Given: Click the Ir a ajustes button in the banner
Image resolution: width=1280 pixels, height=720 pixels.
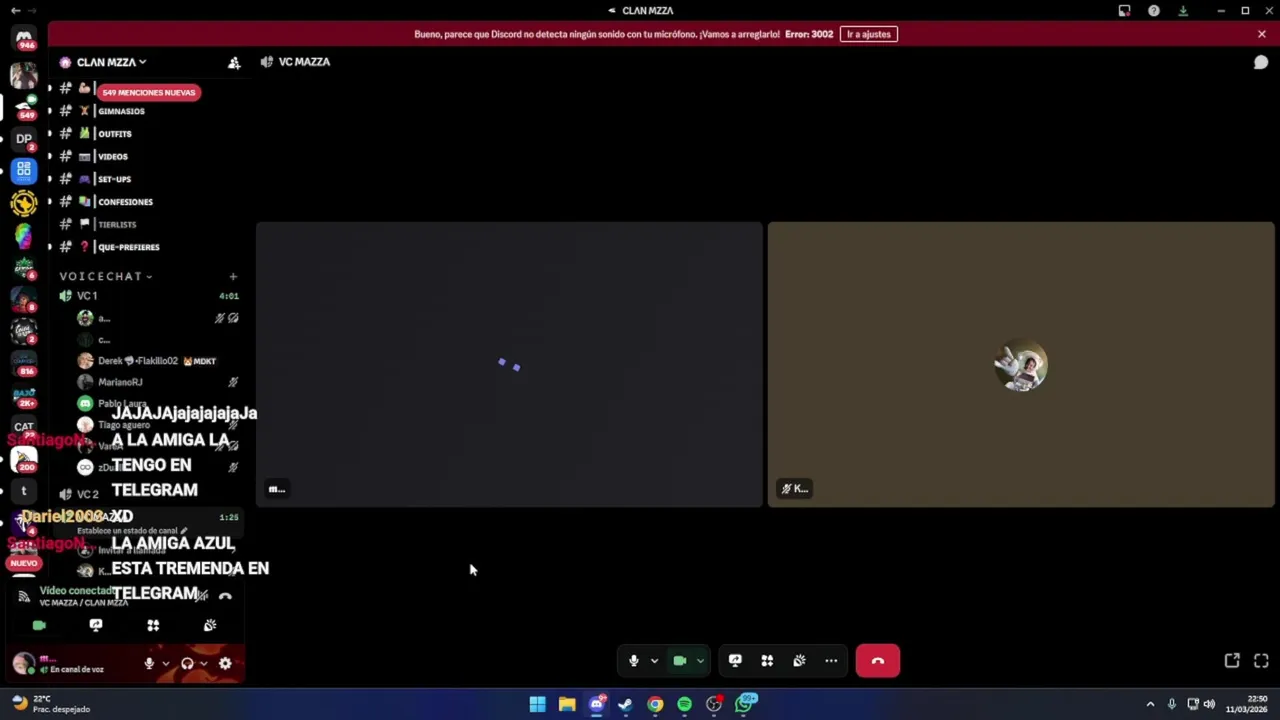Looking at the screenshot, I should click(x=868, y=34).
